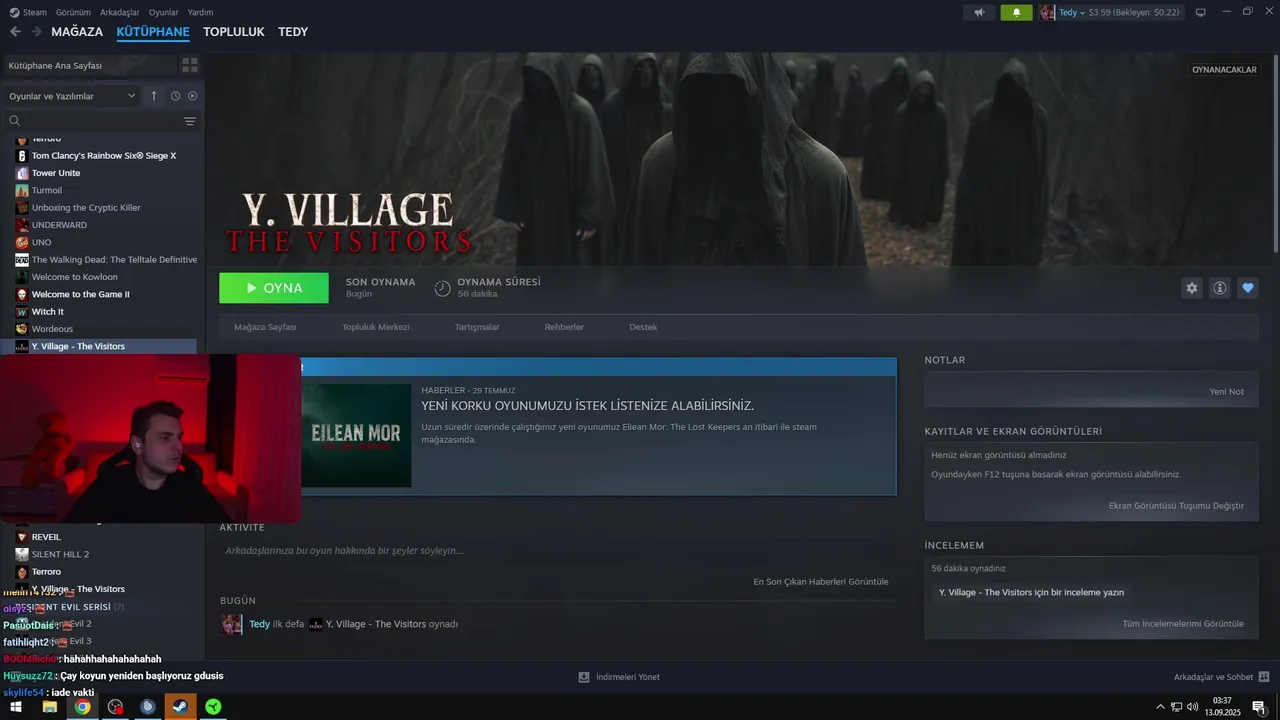Open the Yardım menu

[200, 12]
